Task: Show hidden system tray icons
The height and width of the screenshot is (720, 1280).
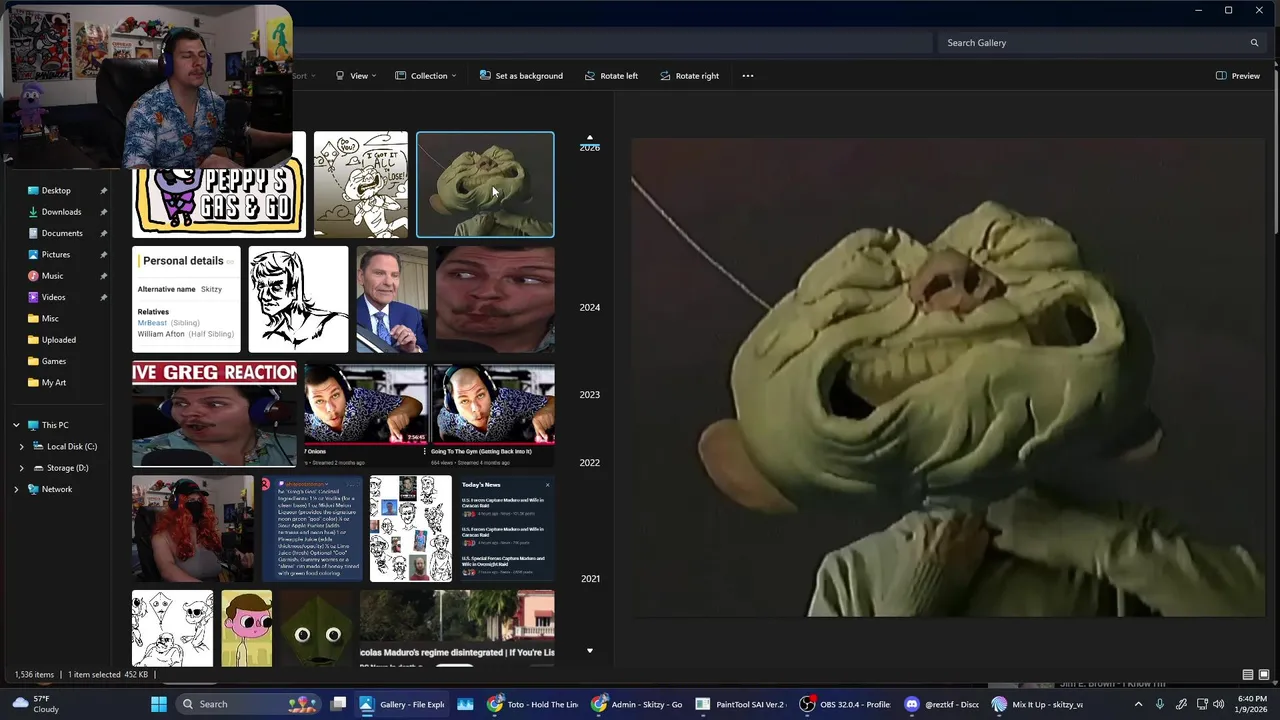Action: pyautogui.click(x=1138, y=704)
